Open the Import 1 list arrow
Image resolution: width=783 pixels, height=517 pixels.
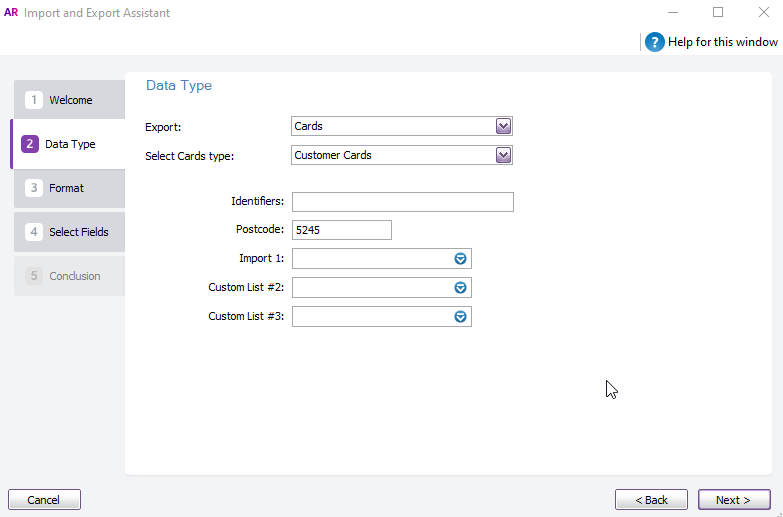click(x=461, y=258)
